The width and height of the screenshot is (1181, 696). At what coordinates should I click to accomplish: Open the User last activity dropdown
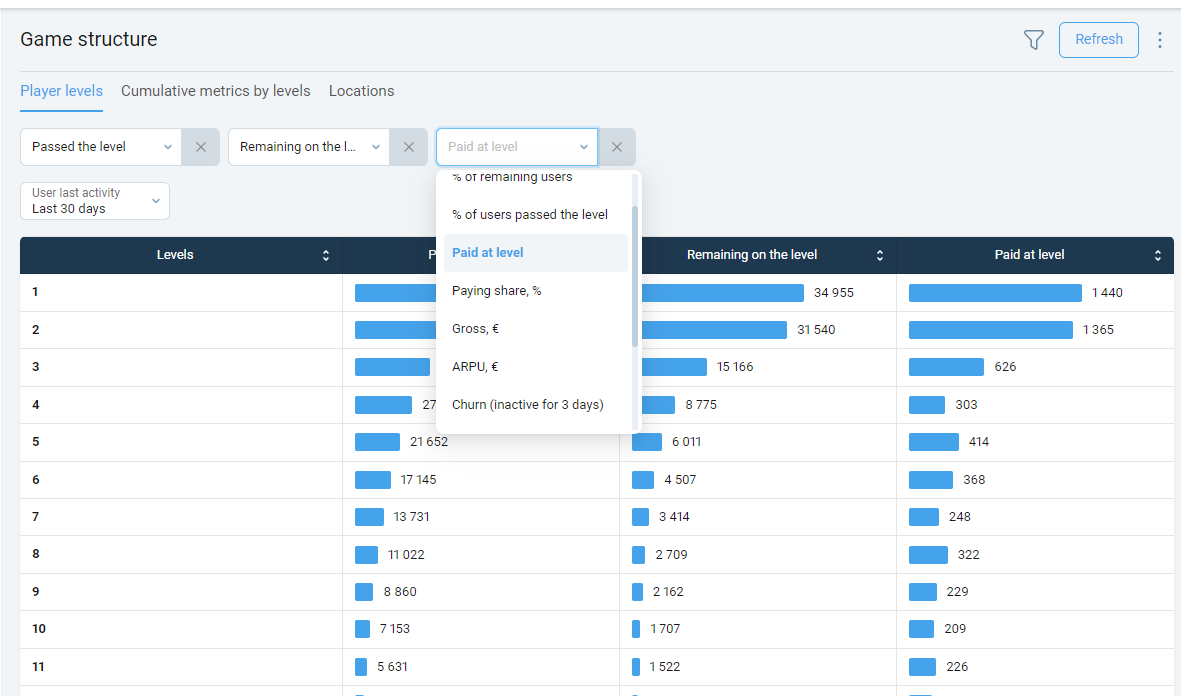point(95,201)
